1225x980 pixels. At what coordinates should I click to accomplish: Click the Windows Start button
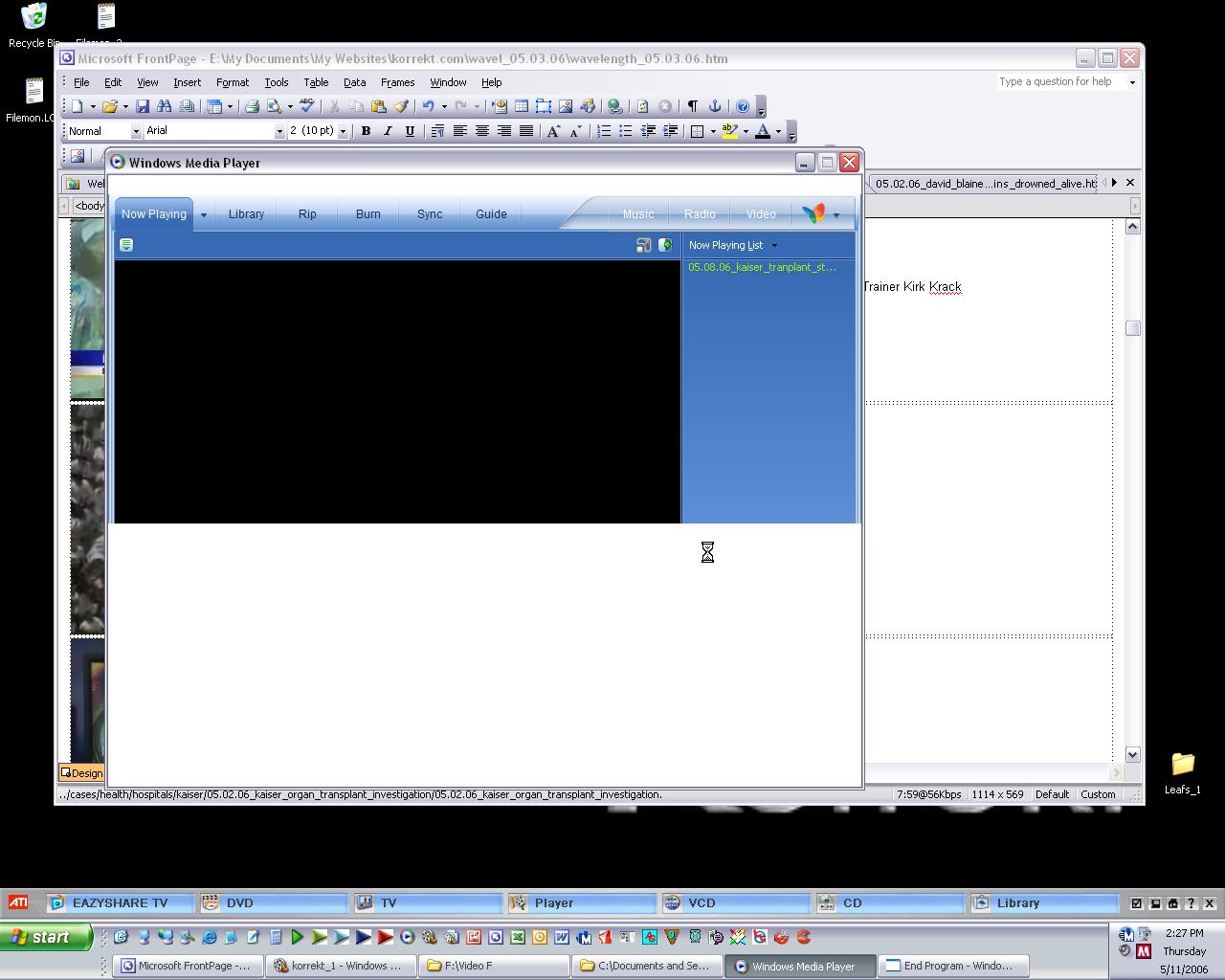46,937
